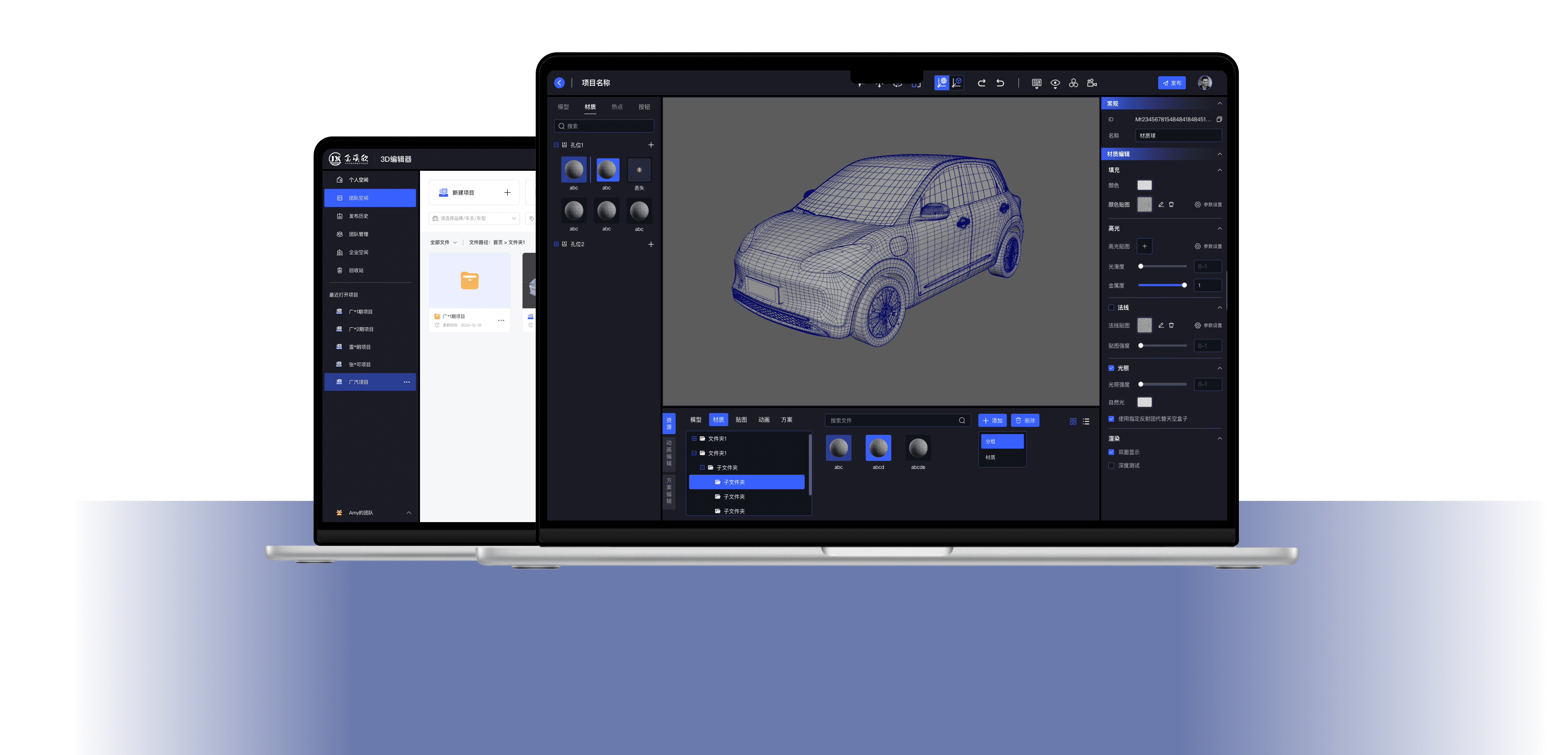1568x755 pixels.
Task: Collapse the 材质编辑 section
Action: pos(1219,154)
